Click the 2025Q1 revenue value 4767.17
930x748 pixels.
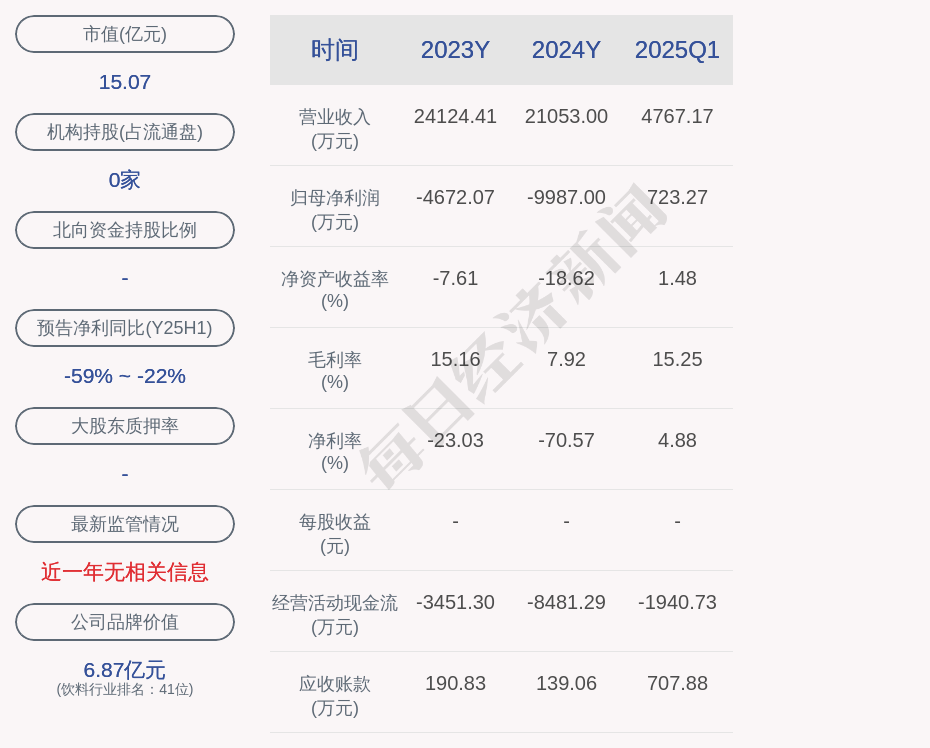[677, 116]
